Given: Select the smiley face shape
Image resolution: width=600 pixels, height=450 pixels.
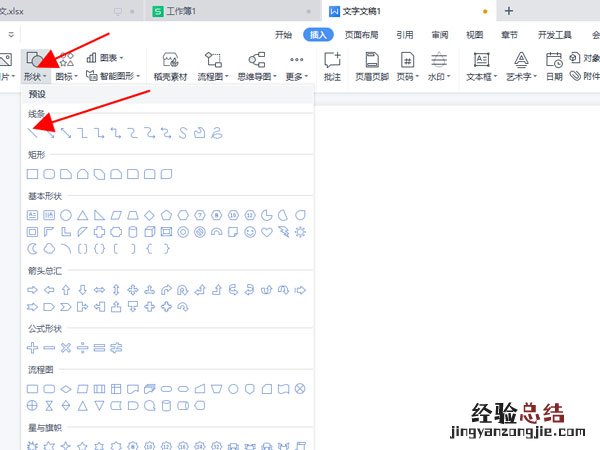Looking at the screenshot, I should [x=250, y=232].
